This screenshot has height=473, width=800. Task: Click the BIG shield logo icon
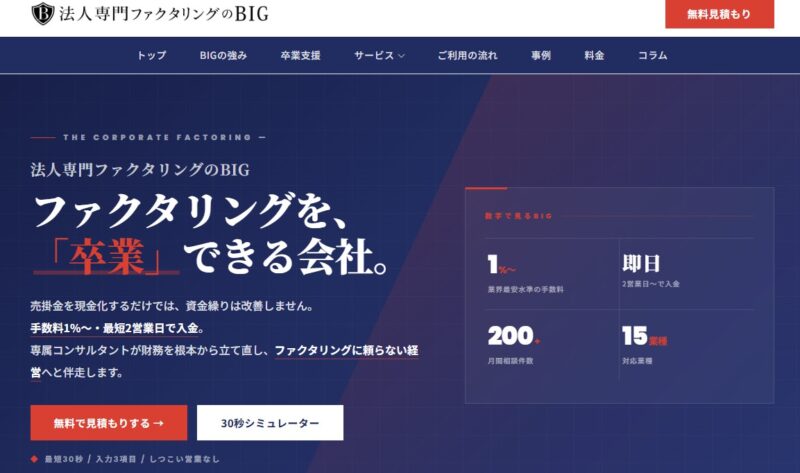pos(43,13)
